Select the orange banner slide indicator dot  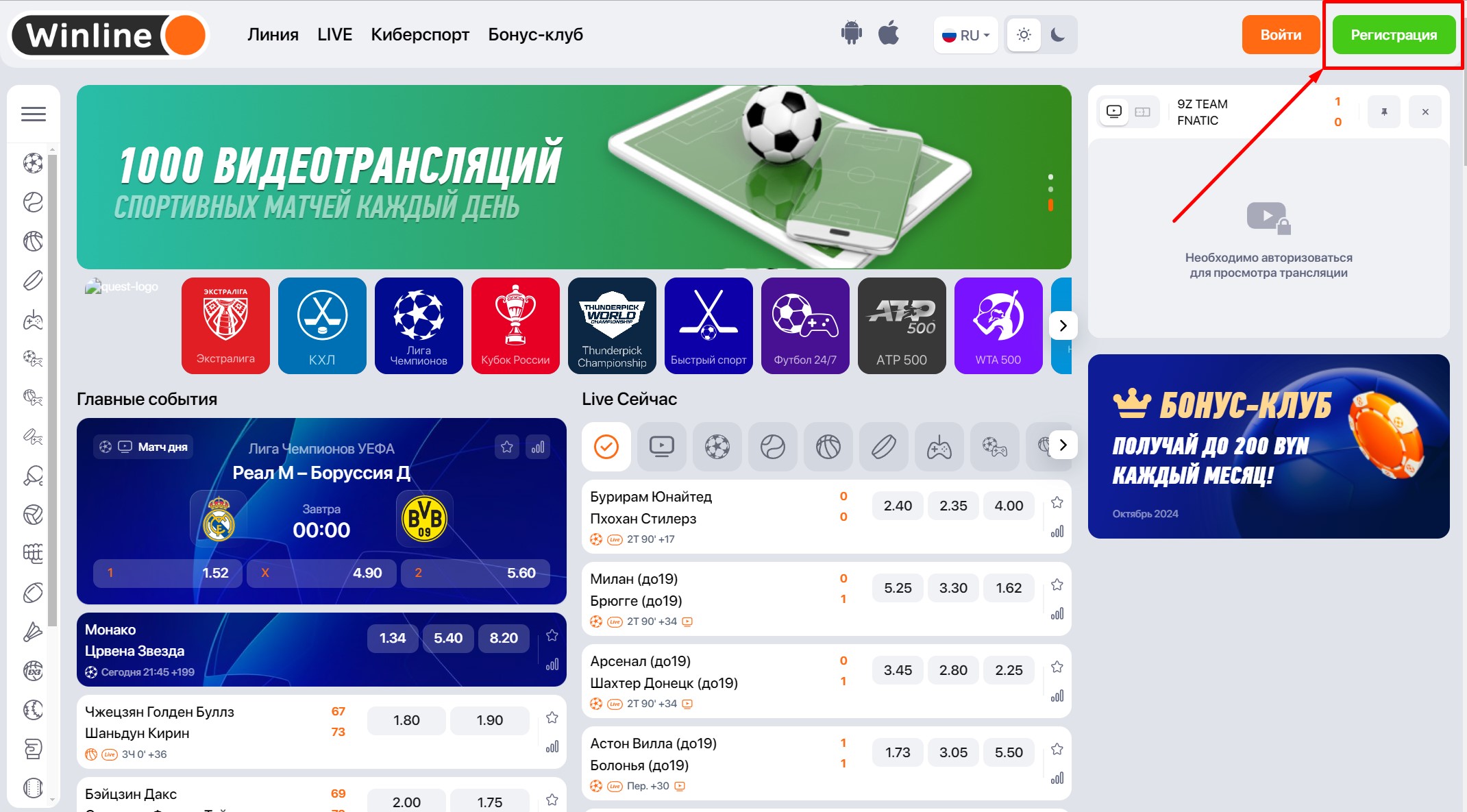click(1050, 205)
